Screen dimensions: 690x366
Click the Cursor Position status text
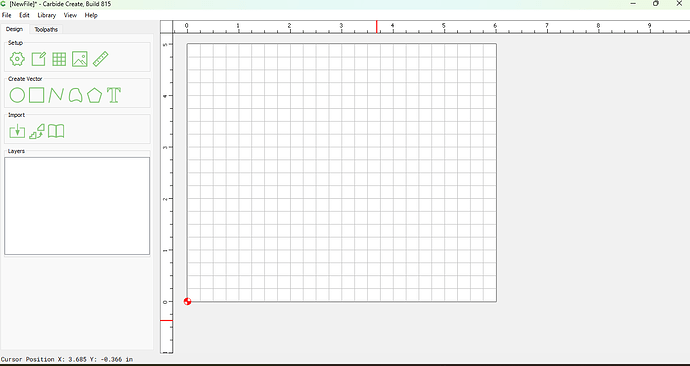pyautogui.click(x=67, y=359)
